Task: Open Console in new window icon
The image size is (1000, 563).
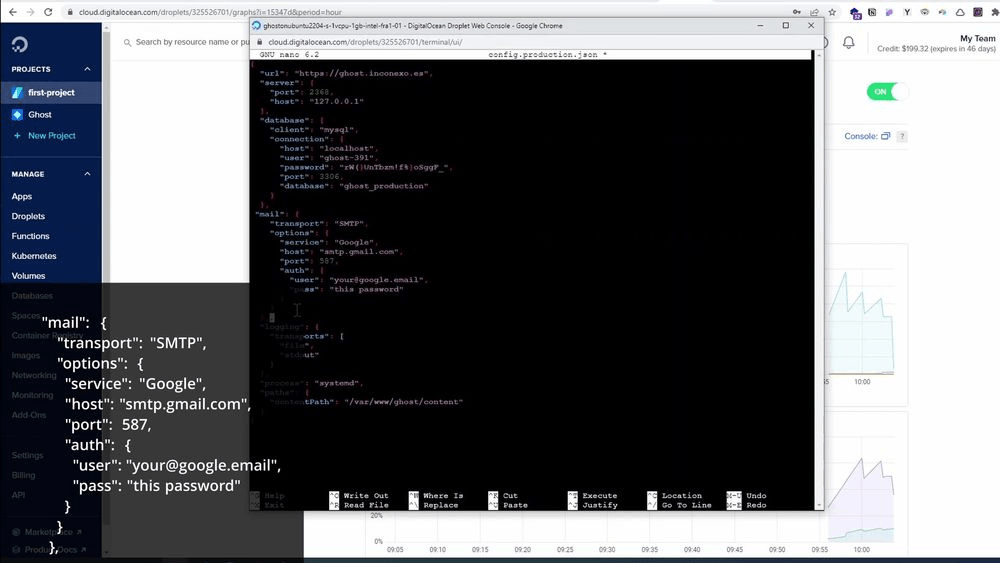Action: [x=885, y=136]
